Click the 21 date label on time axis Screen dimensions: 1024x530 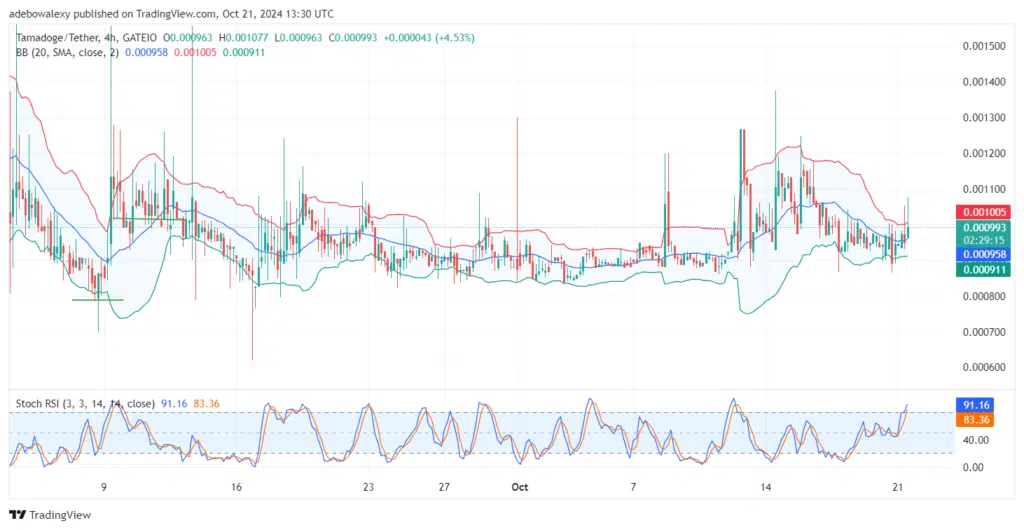(898, 487)
